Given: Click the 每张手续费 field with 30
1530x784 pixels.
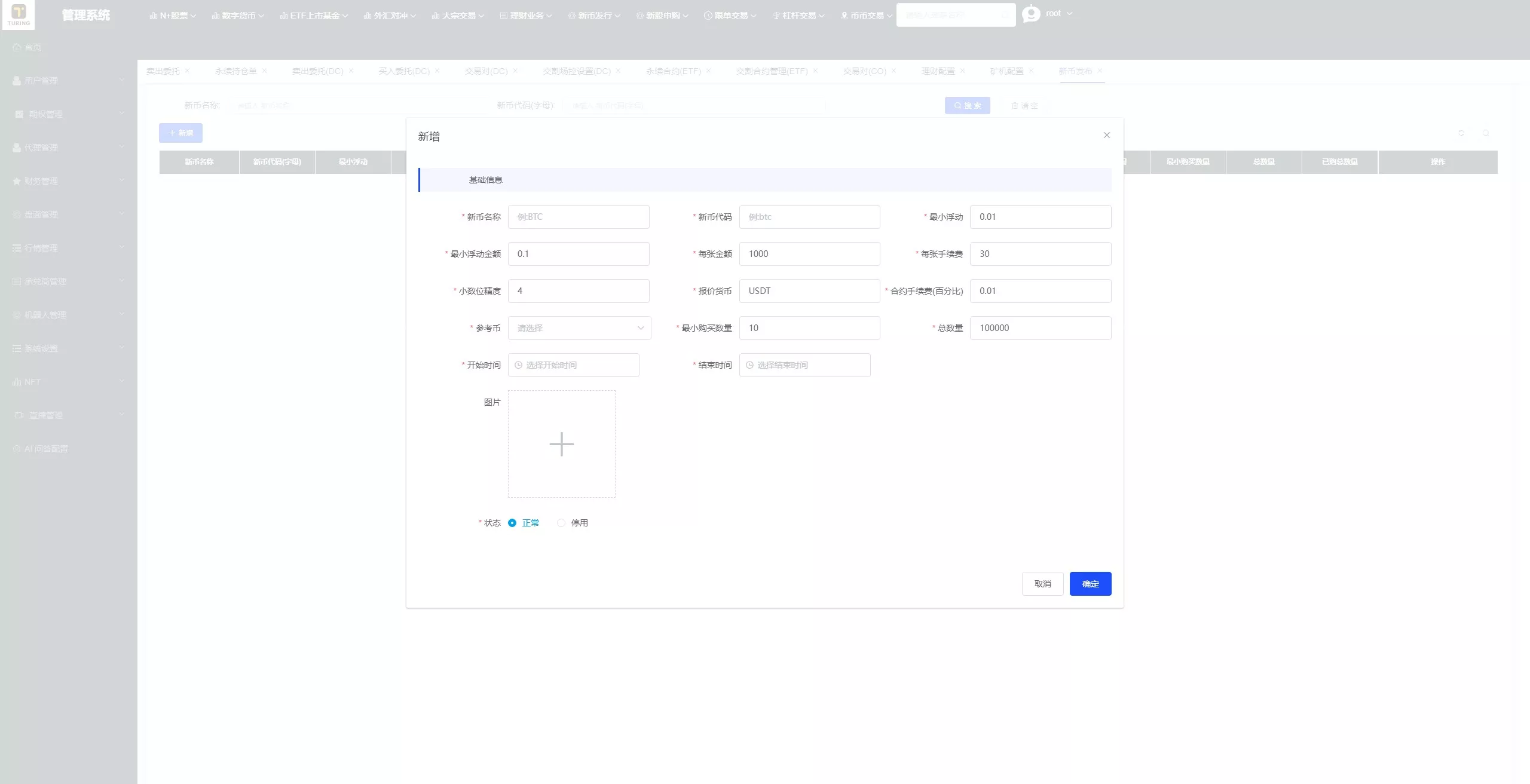Looking at the screenshot, I should tap(1041, 254).
